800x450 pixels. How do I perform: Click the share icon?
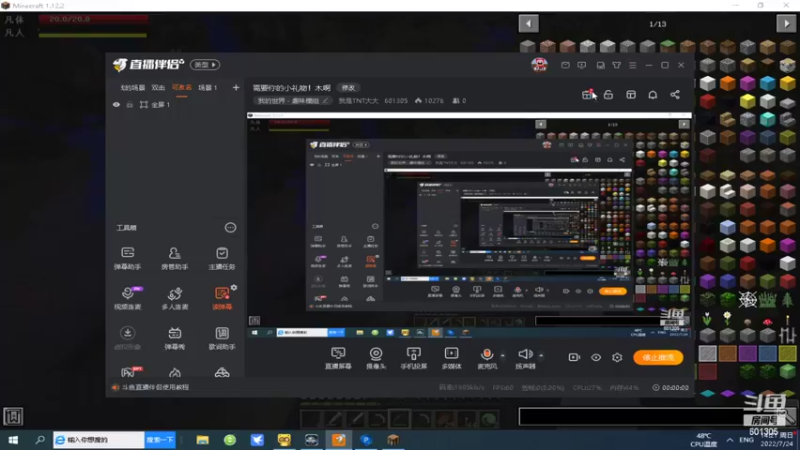pos(674,95)
